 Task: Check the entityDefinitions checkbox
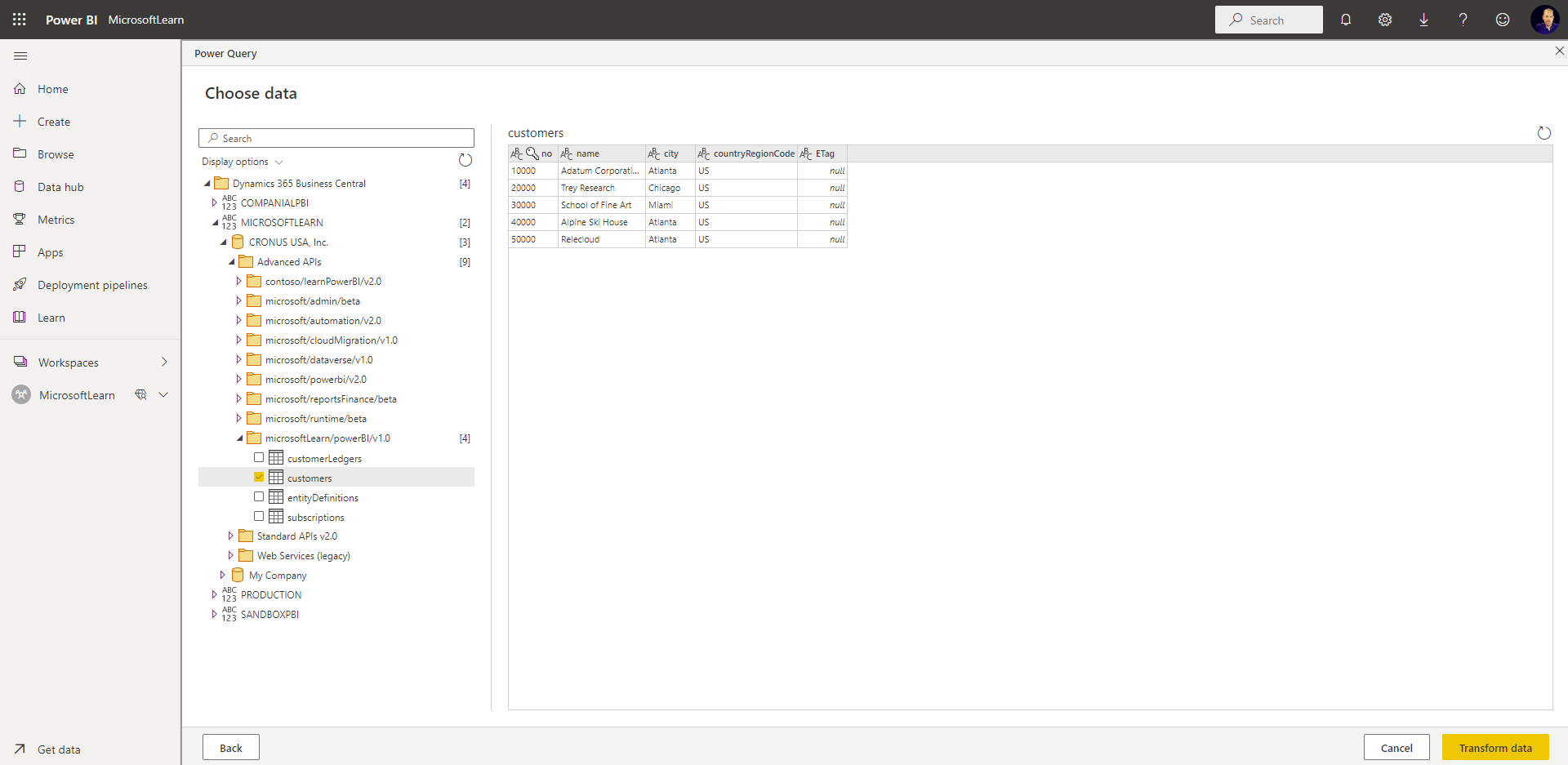259,496
